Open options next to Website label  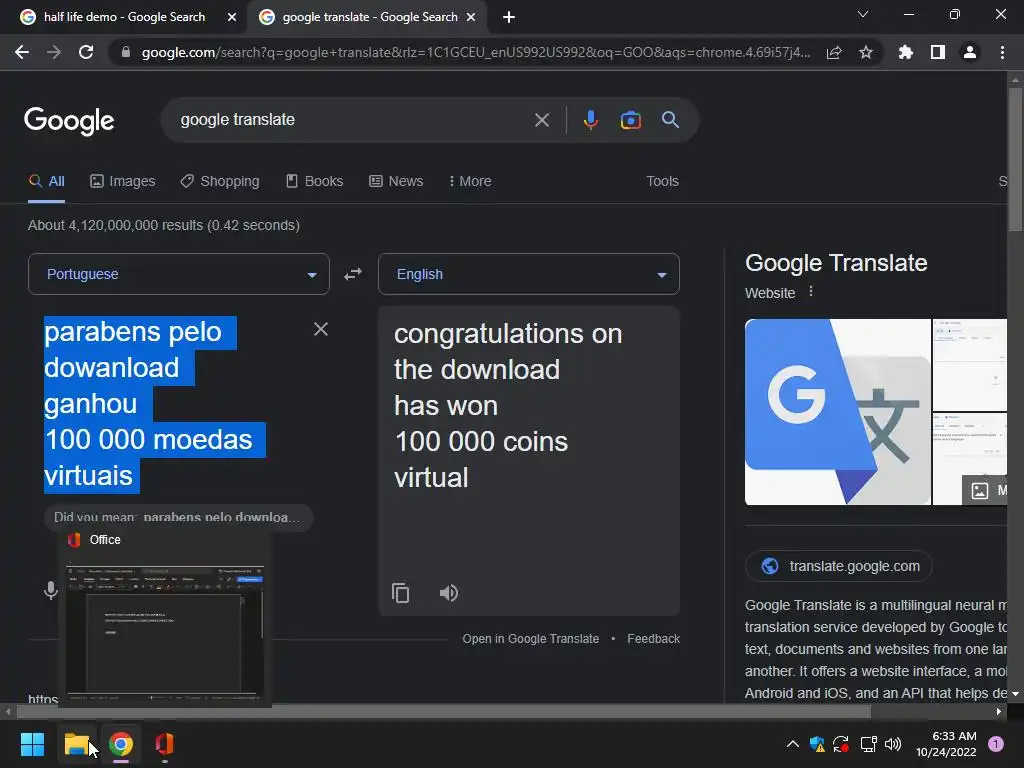(811, 292)
